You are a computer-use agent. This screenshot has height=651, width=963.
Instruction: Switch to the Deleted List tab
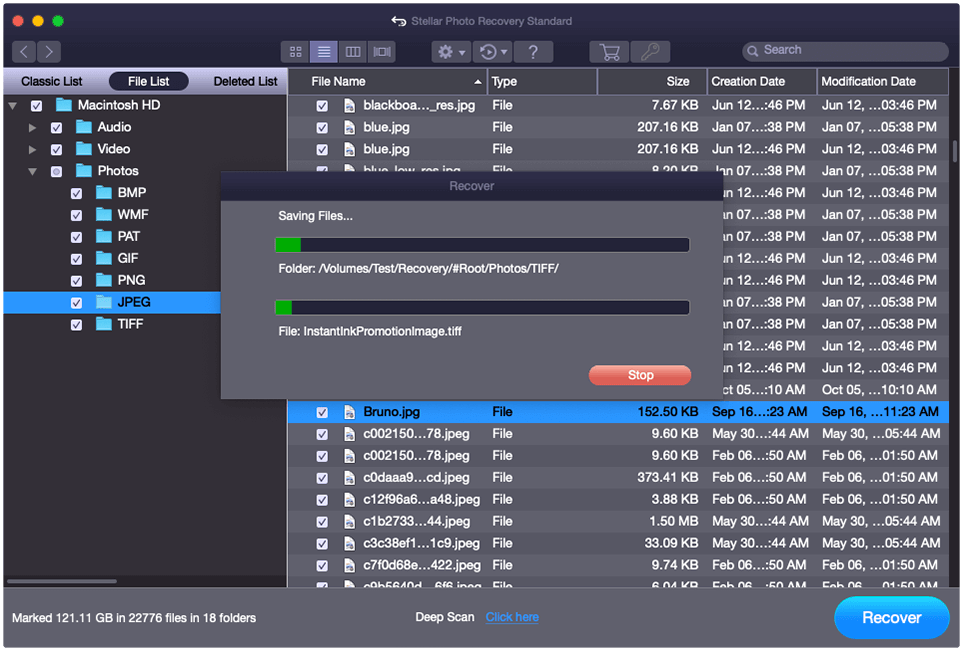coord(245,81)
